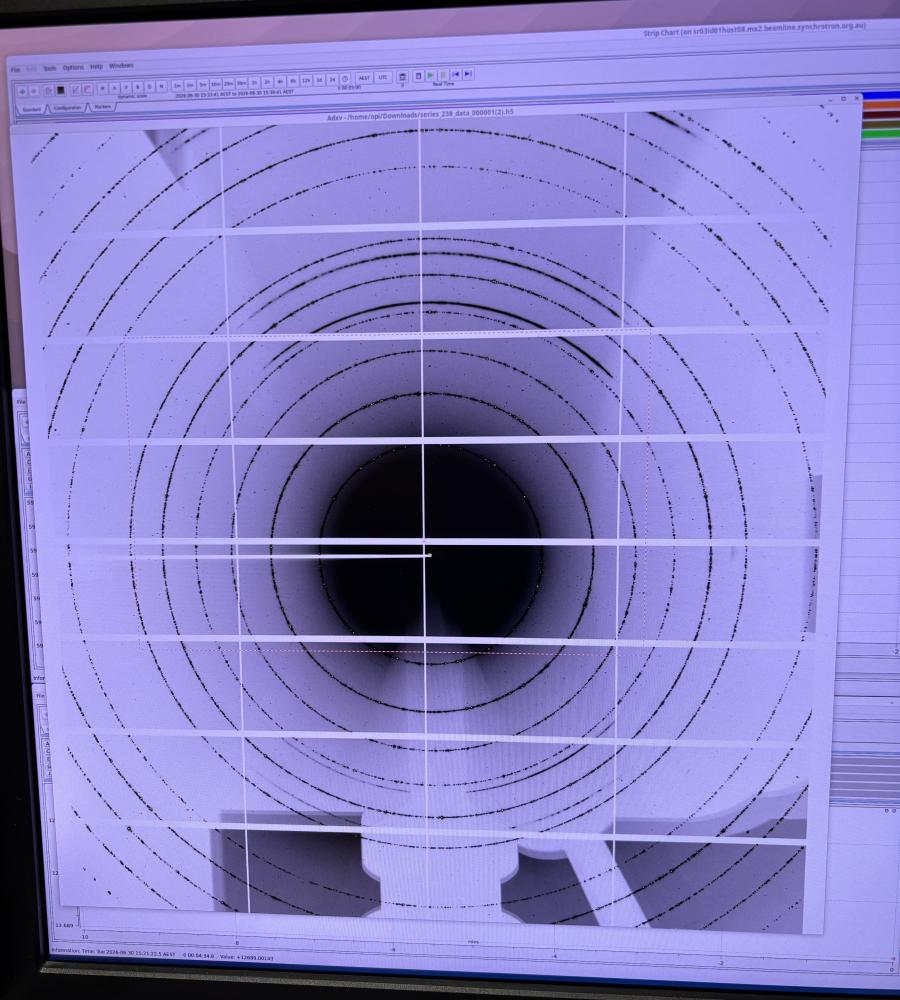900x1000 pixels.
Task: Switch to the Configuration tab
Action: pos(68,108)
